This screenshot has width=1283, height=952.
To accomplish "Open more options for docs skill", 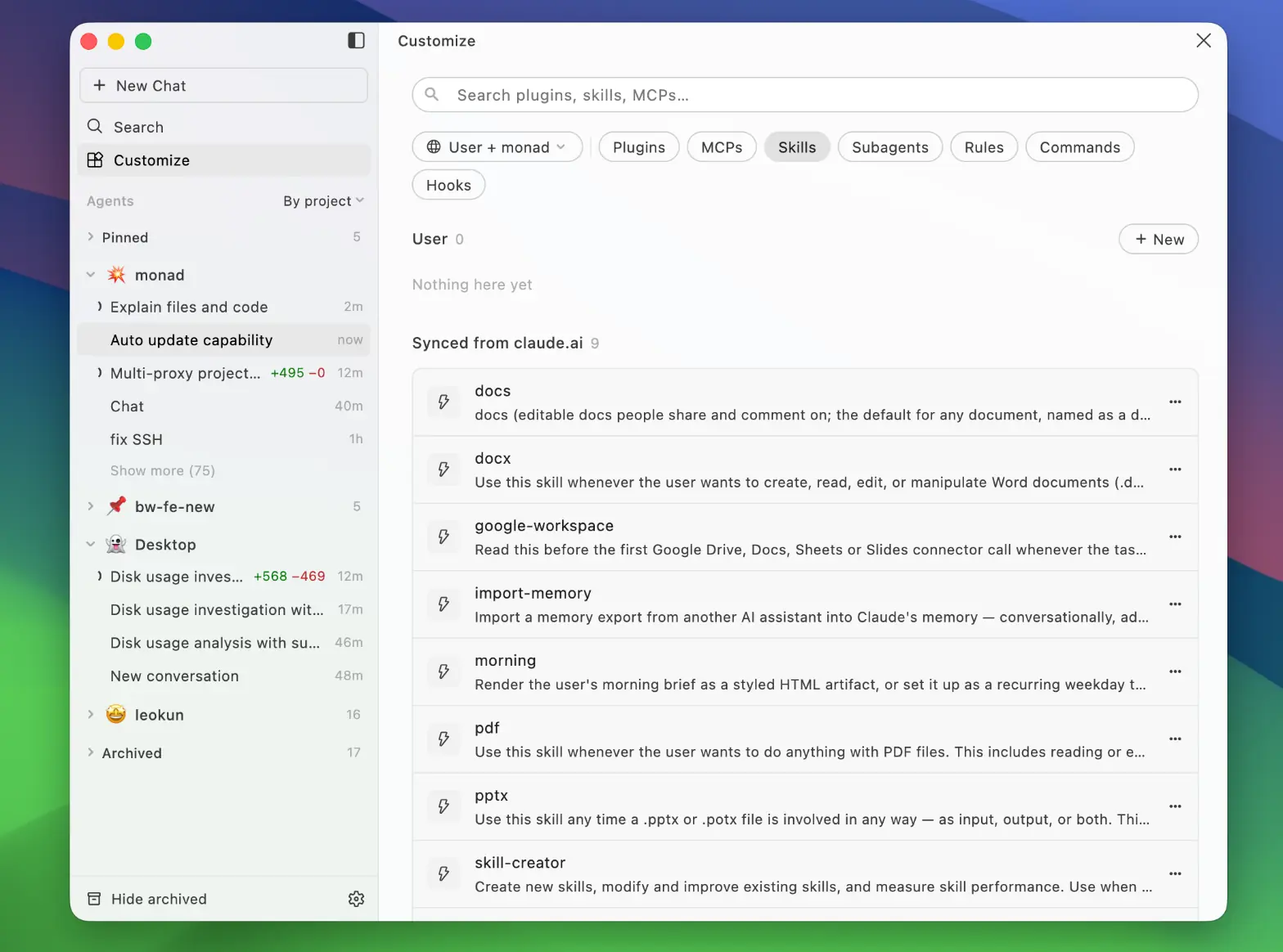I will click(1175, 402).
